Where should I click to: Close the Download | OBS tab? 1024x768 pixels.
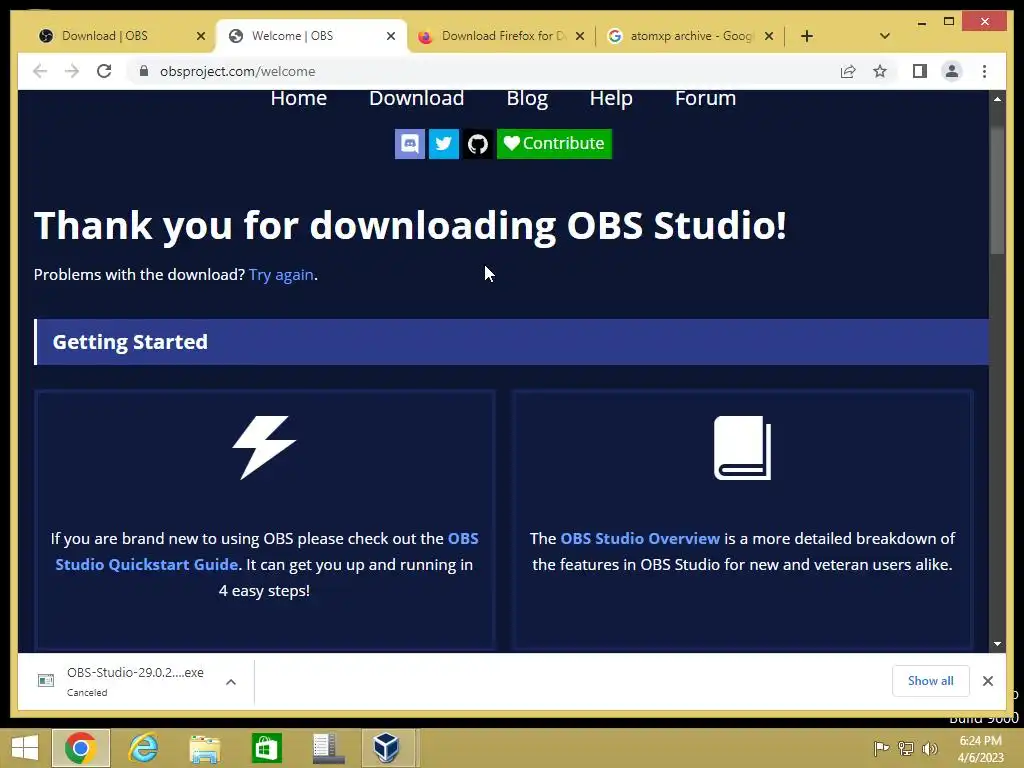coord(201,36)
